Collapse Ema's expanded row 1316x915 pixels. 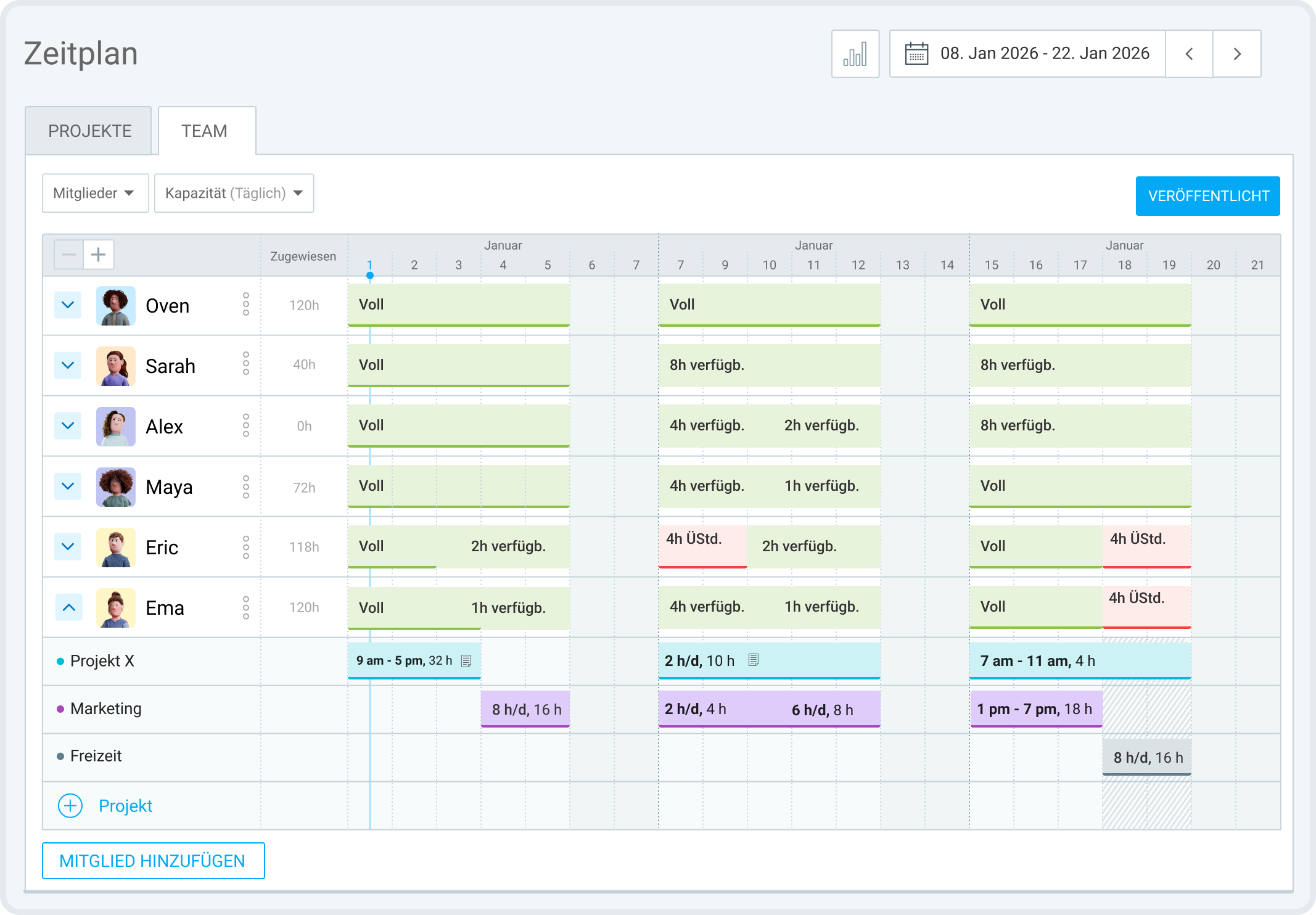pos(69,607)
